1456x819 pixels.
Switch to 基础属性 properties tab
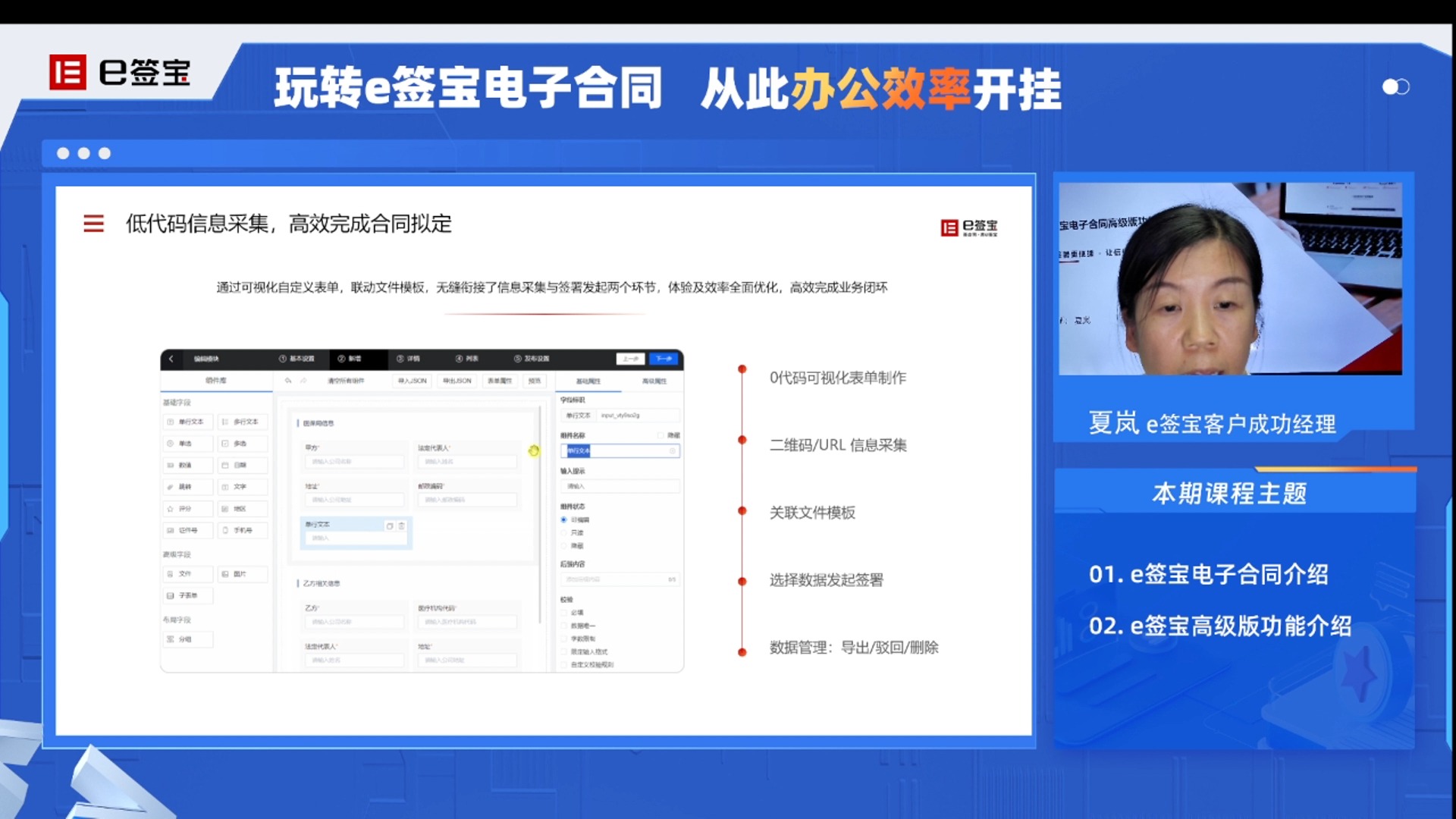tap(588, 381)
